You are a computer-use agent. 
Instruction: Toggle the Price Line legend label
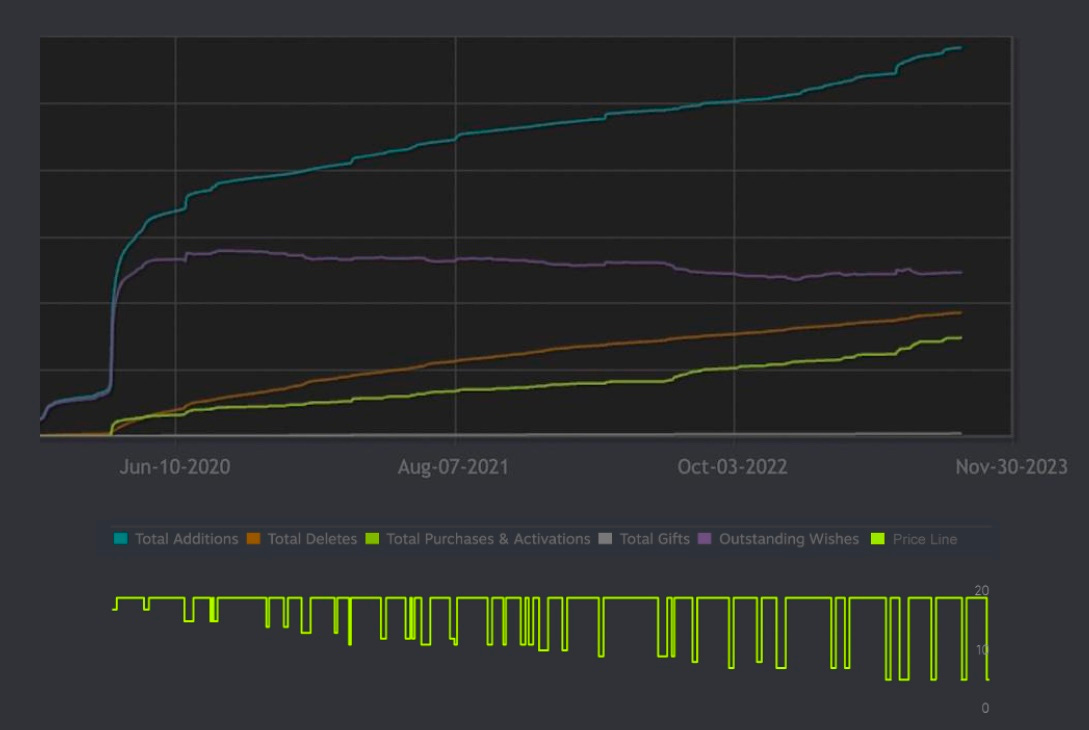coord(925,539)
